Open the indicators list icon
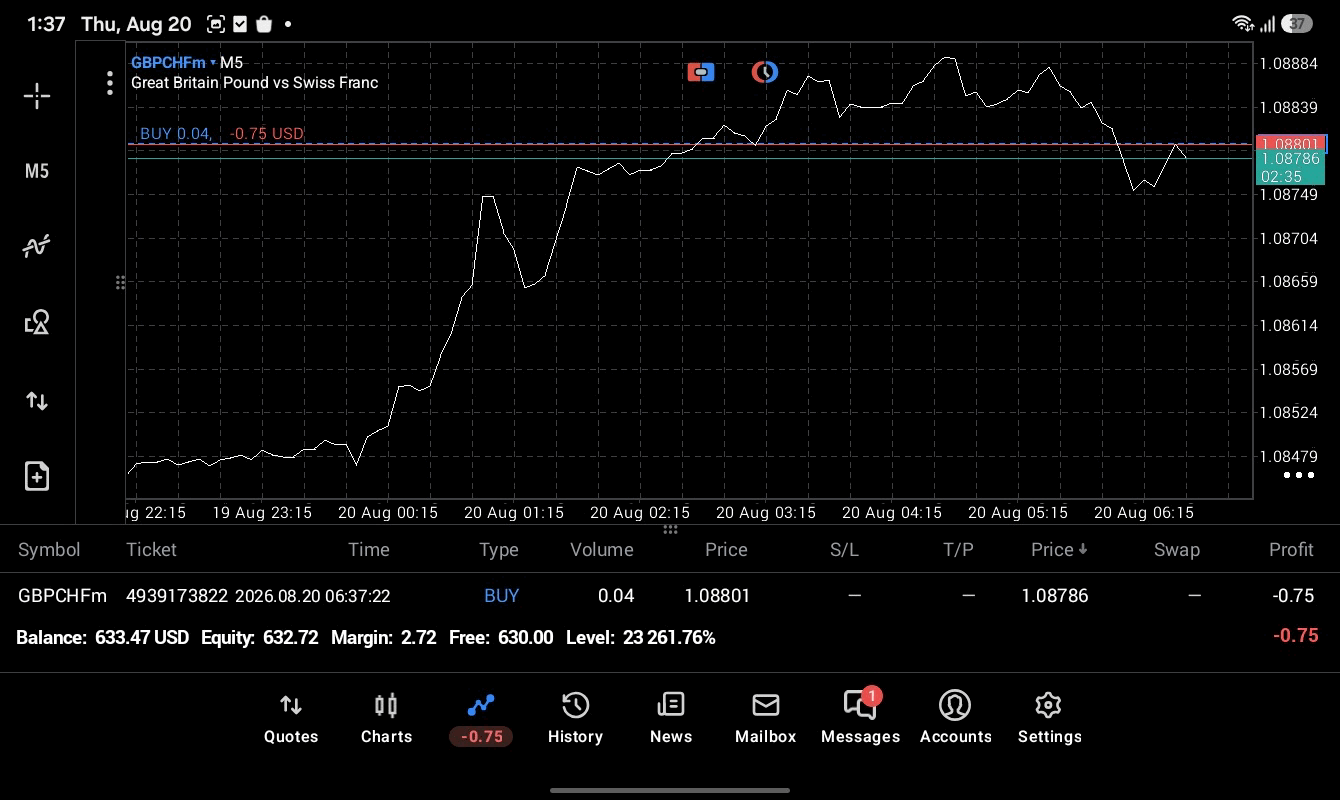This screenshot has height=800, width=1340. pyautogui.click(x=37, y=246)
